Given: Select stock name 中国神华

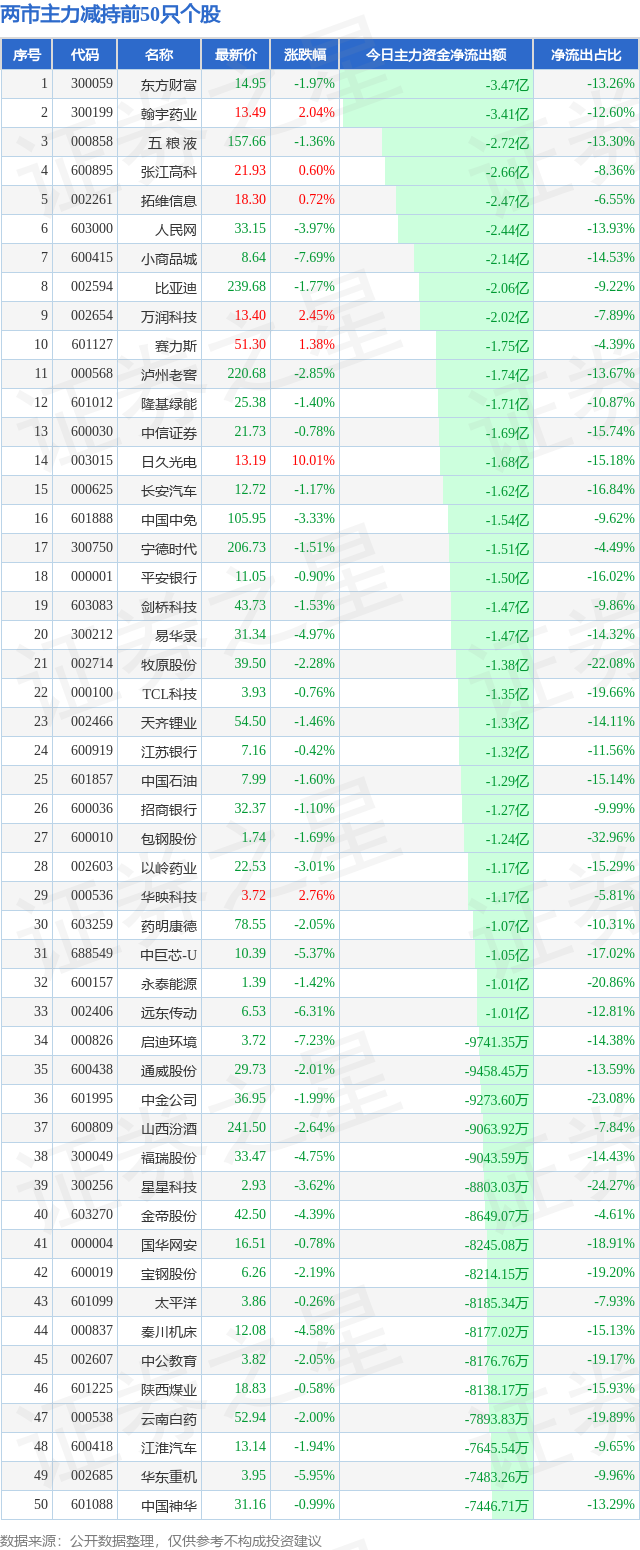Looking at the screenshot, I should point(169,1505).
